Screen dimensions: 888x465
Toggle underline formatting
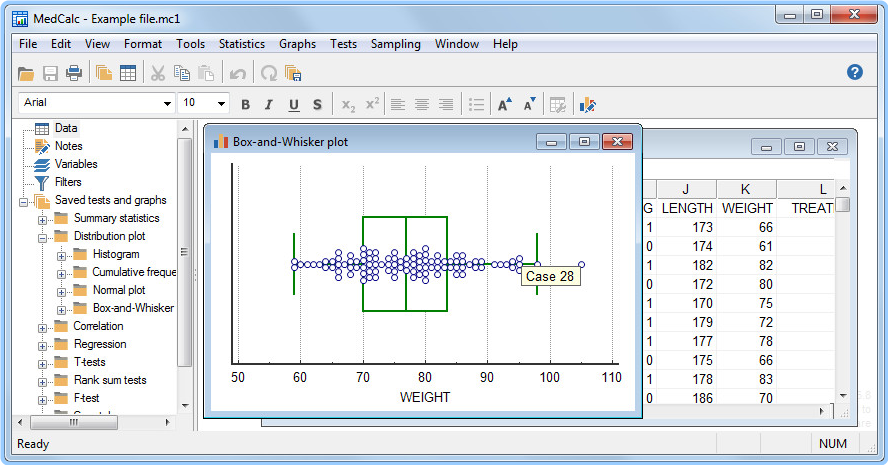tap(293, 105)
